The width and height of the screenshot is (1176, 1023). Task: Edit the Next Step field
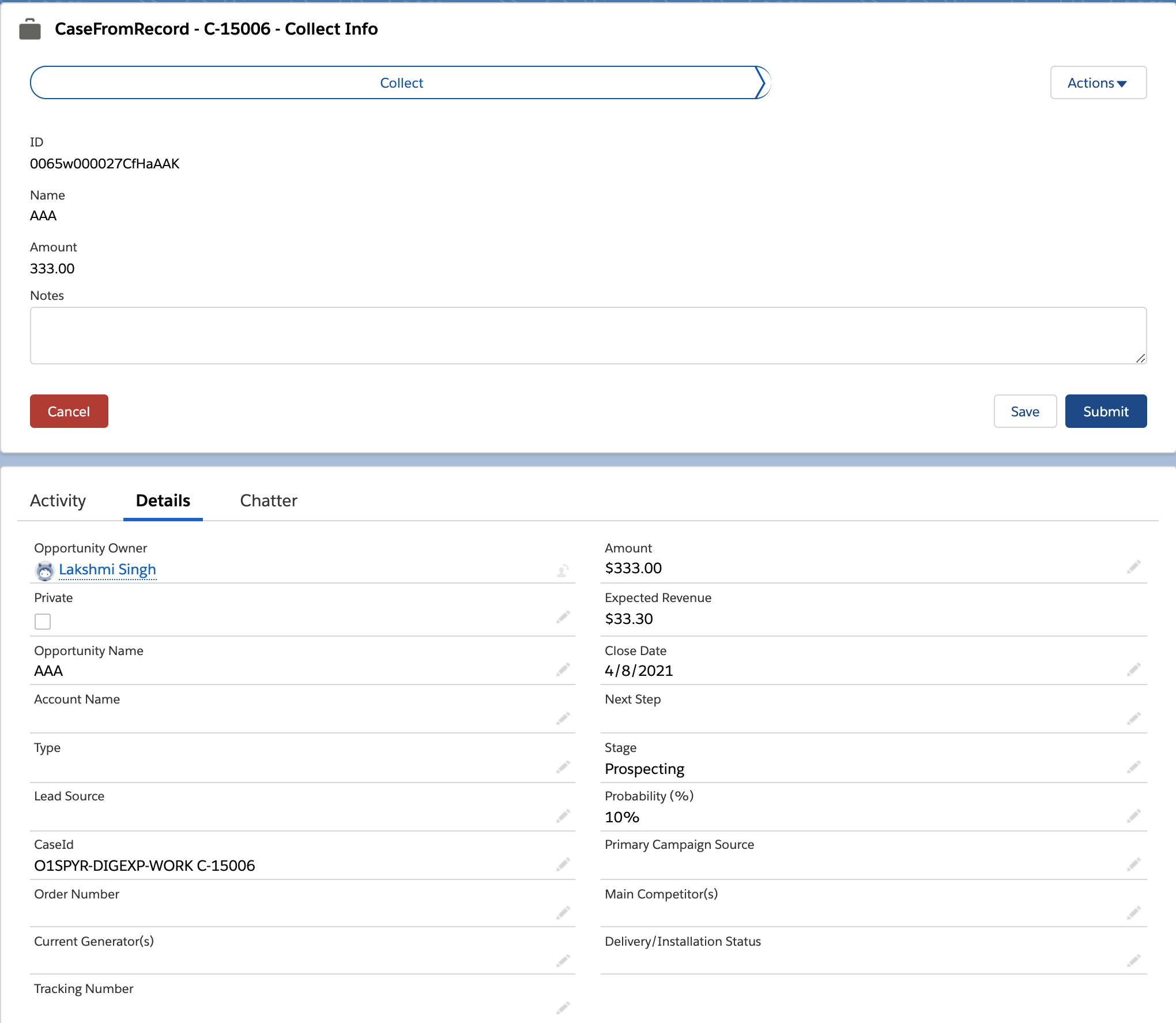tap(1133, 718)
